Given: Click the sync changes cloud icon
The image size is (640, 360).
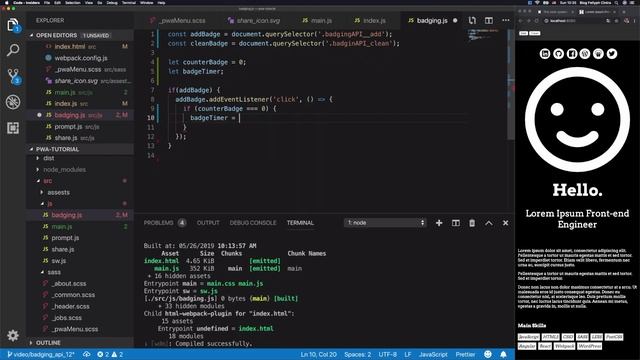Looking at the screenshot, I should pyautogui.click(x=87, y=354).
